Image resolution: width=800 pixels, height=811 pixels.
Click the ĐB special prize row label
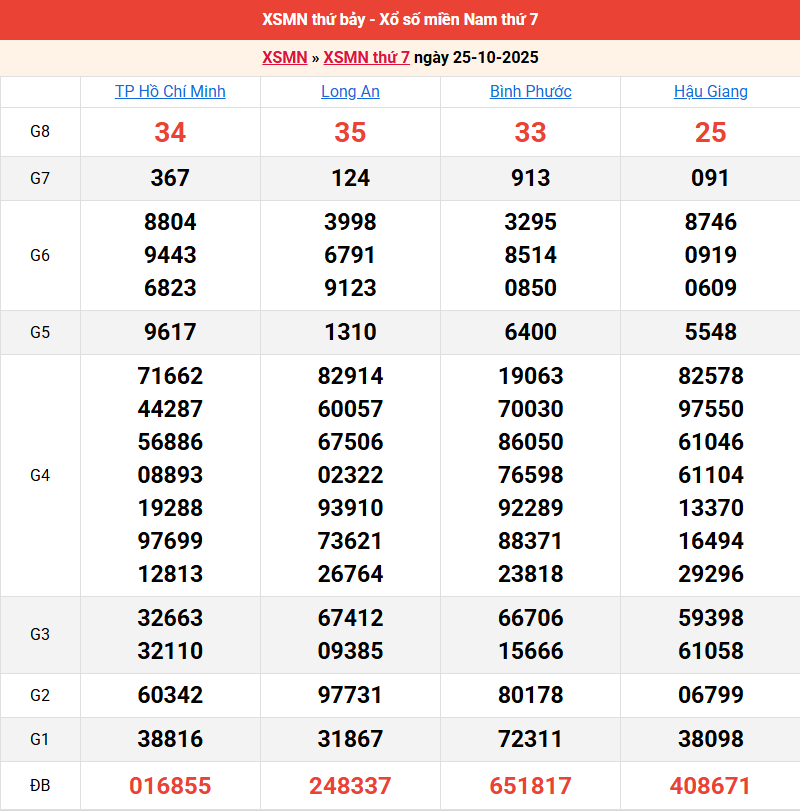point(40,785)
